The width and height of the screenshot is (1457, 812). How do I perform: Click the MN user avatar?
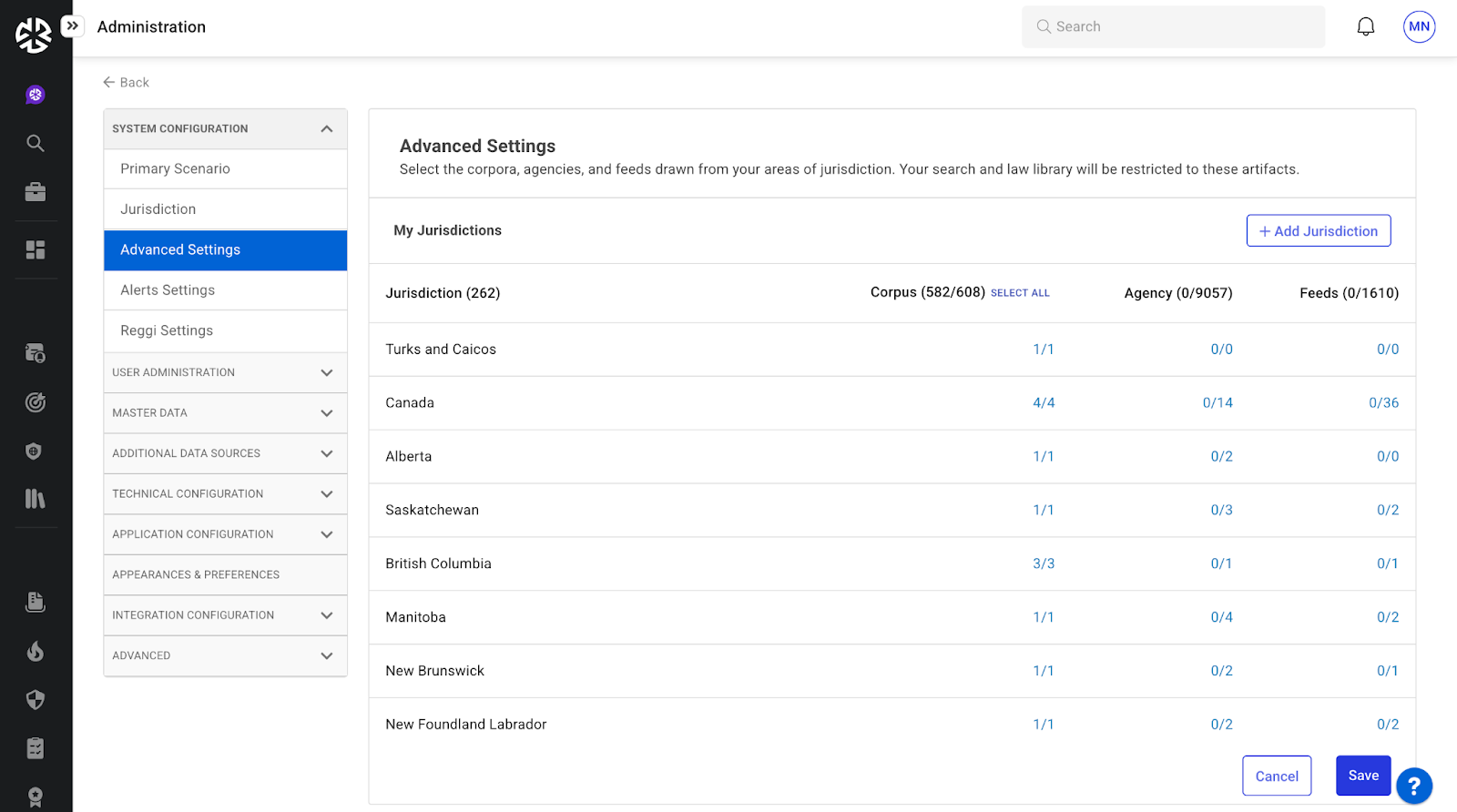pyautogui.click(x=1419, y=27)
